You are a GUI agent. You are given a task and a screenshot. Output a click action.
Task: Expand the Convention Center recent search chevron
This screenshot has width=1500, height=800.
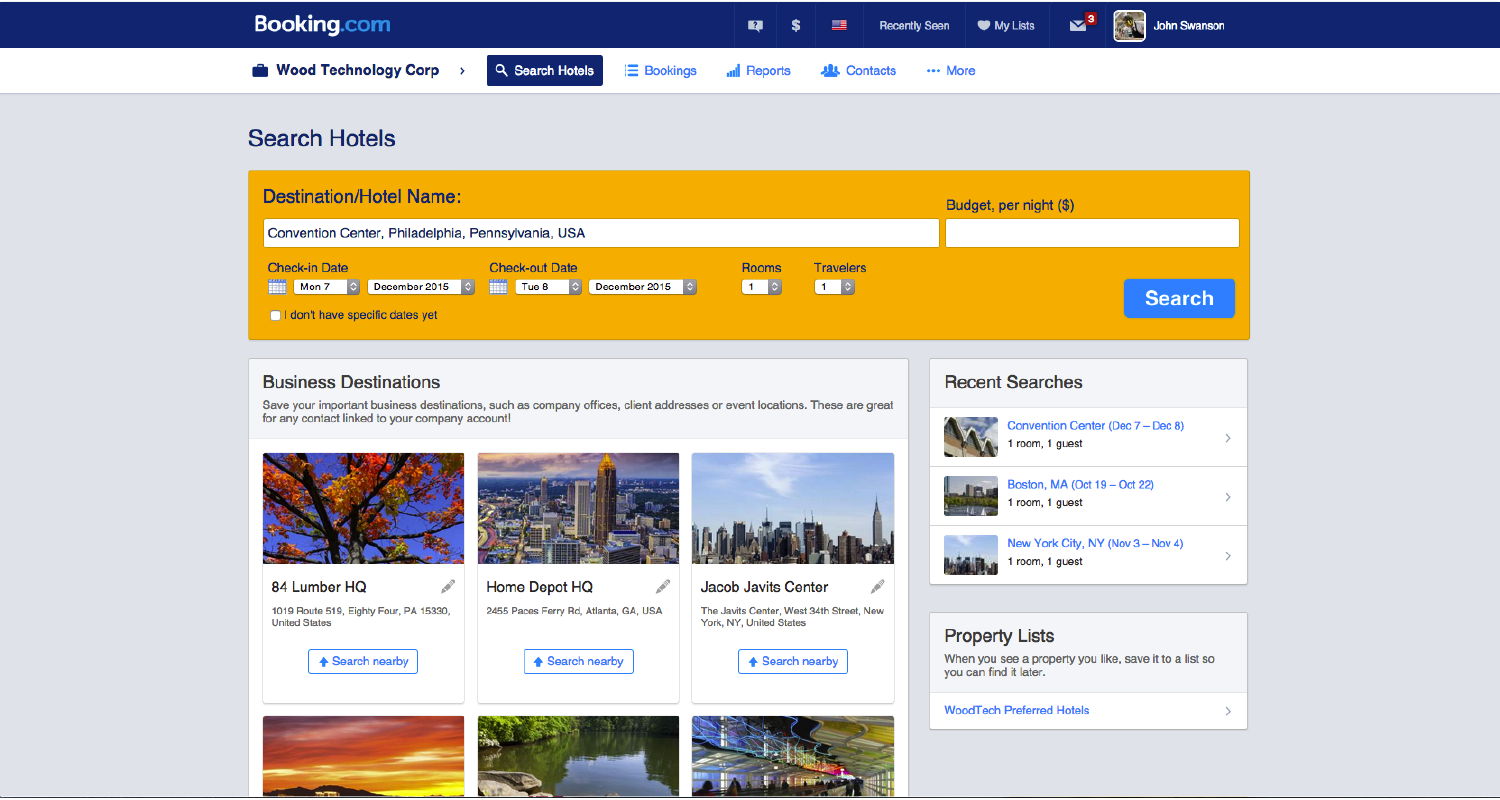pos(1228,438)
